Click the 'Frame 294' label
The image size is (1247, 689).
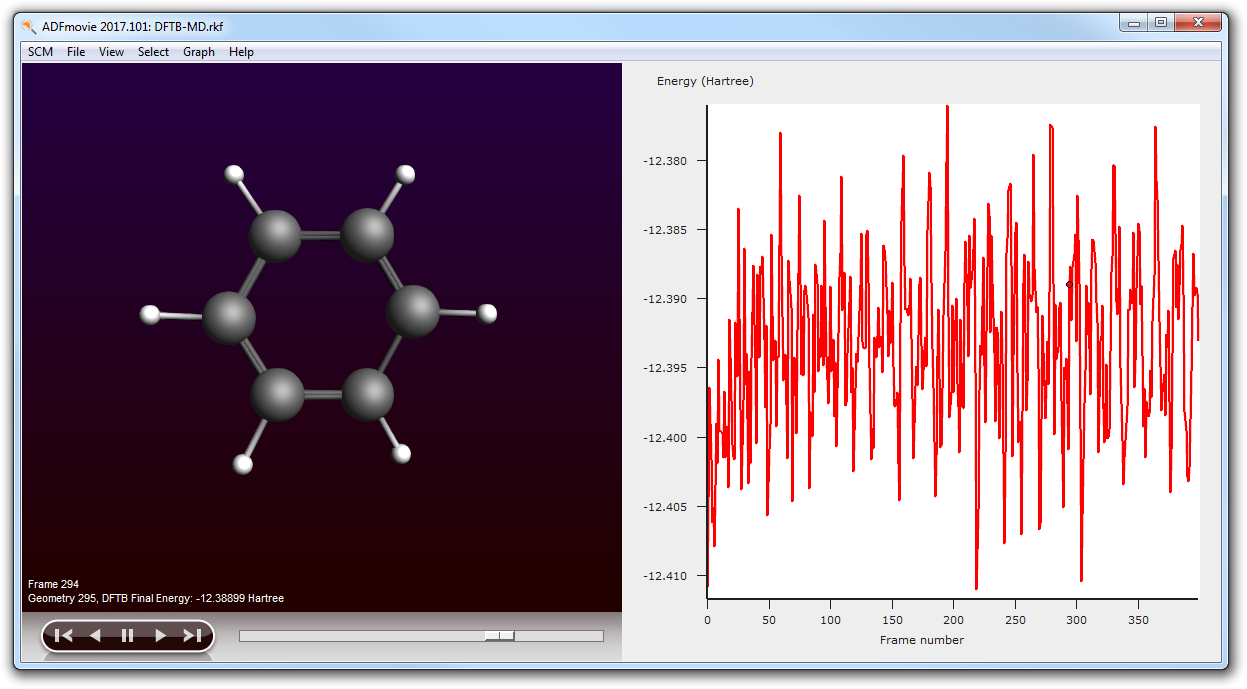point(53,584)
